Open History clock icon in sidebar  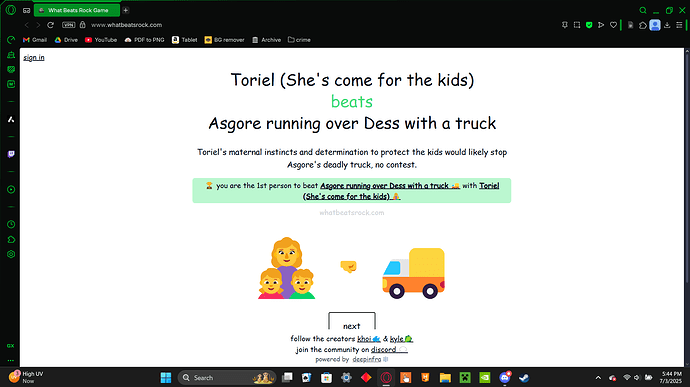click(11, 225)
